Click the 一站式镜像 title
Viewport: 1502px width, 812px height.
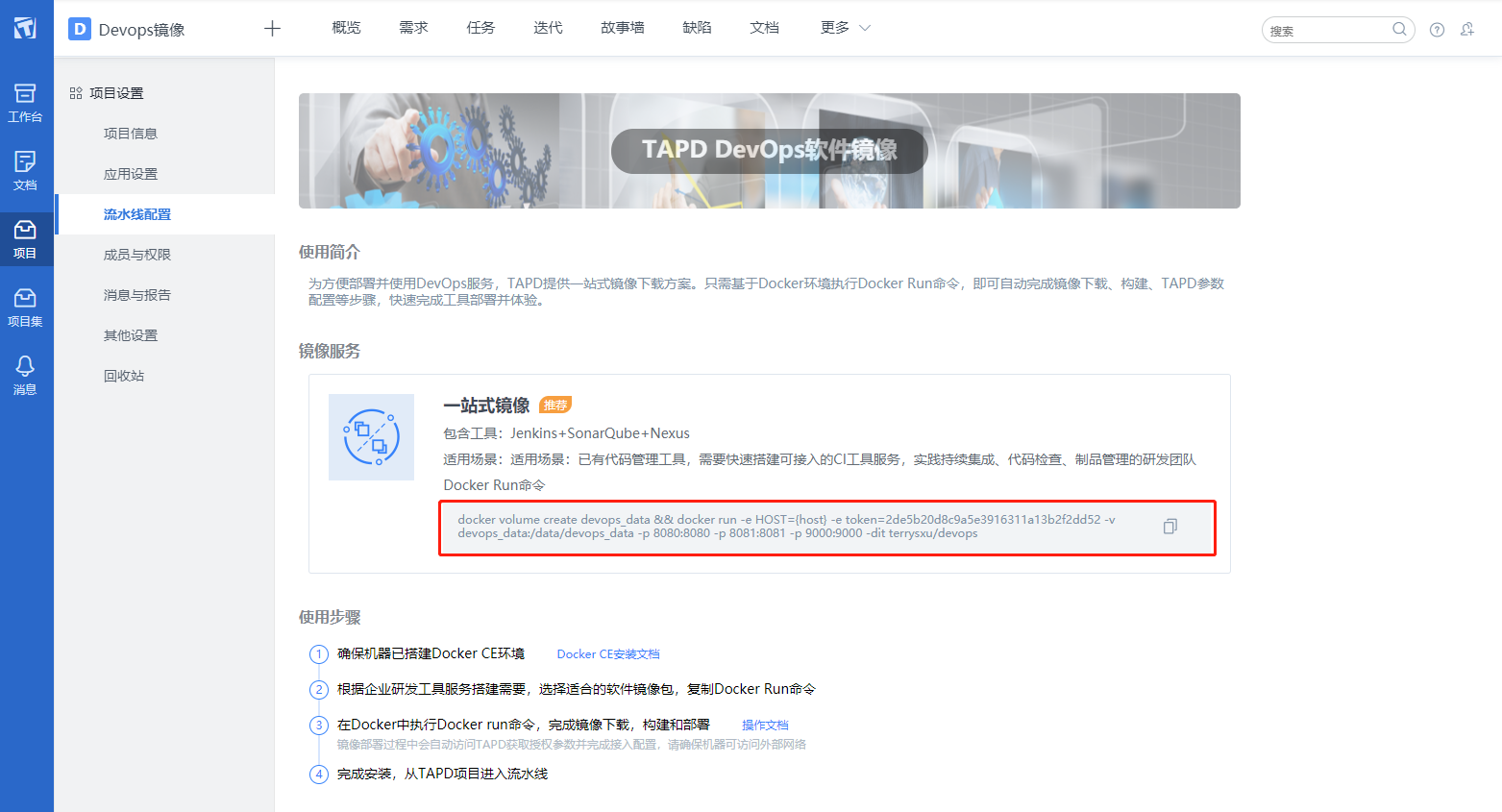click(486, 406)
